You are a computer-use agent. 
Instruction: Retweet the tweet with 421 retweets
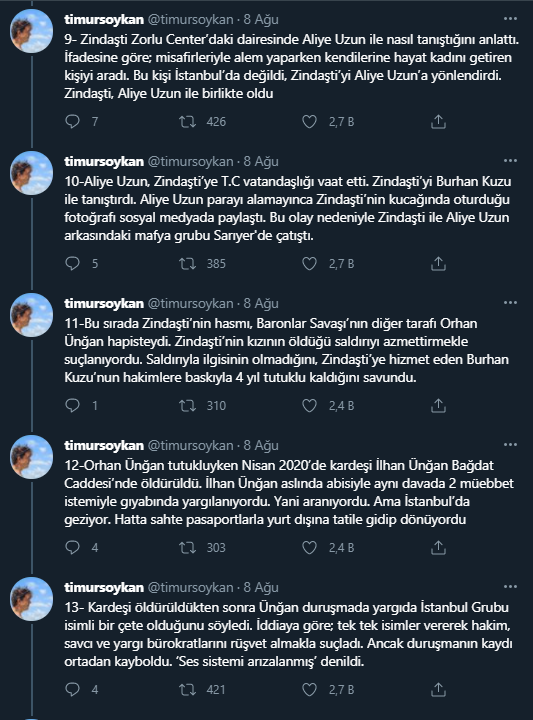click(187, 689)
